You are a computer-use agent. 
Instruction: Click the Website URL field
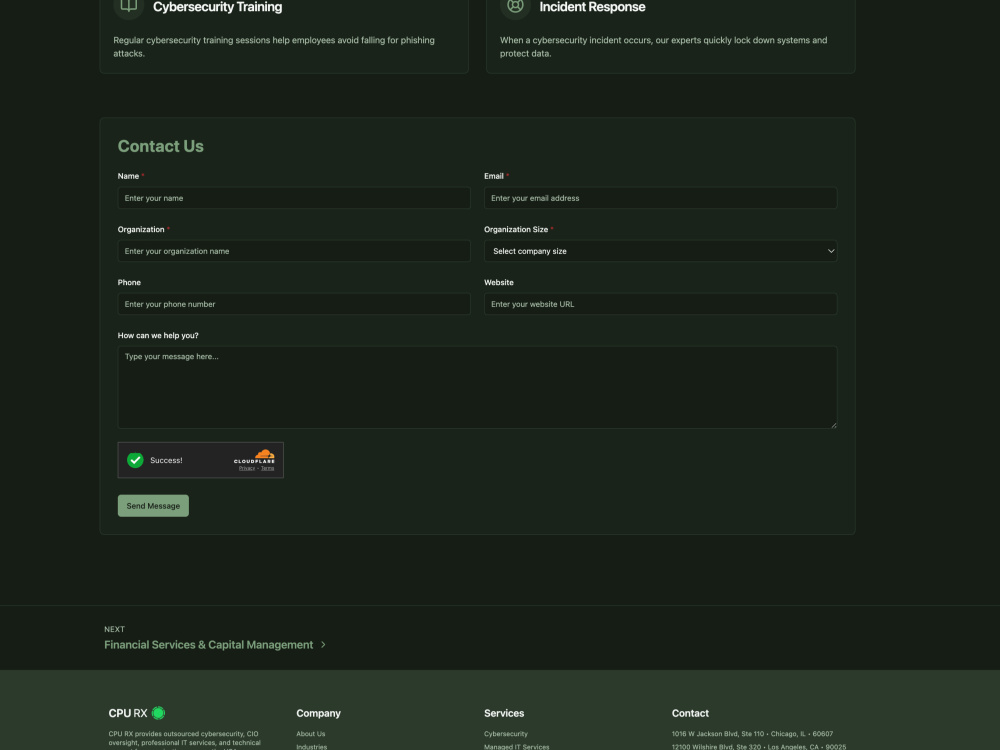[x=660, y=304]
